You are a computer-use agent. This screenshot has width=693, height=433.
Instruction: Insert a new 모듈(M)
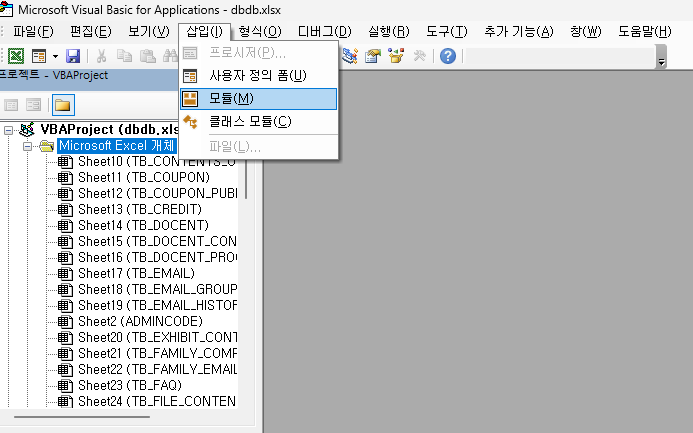click(259, 99)
